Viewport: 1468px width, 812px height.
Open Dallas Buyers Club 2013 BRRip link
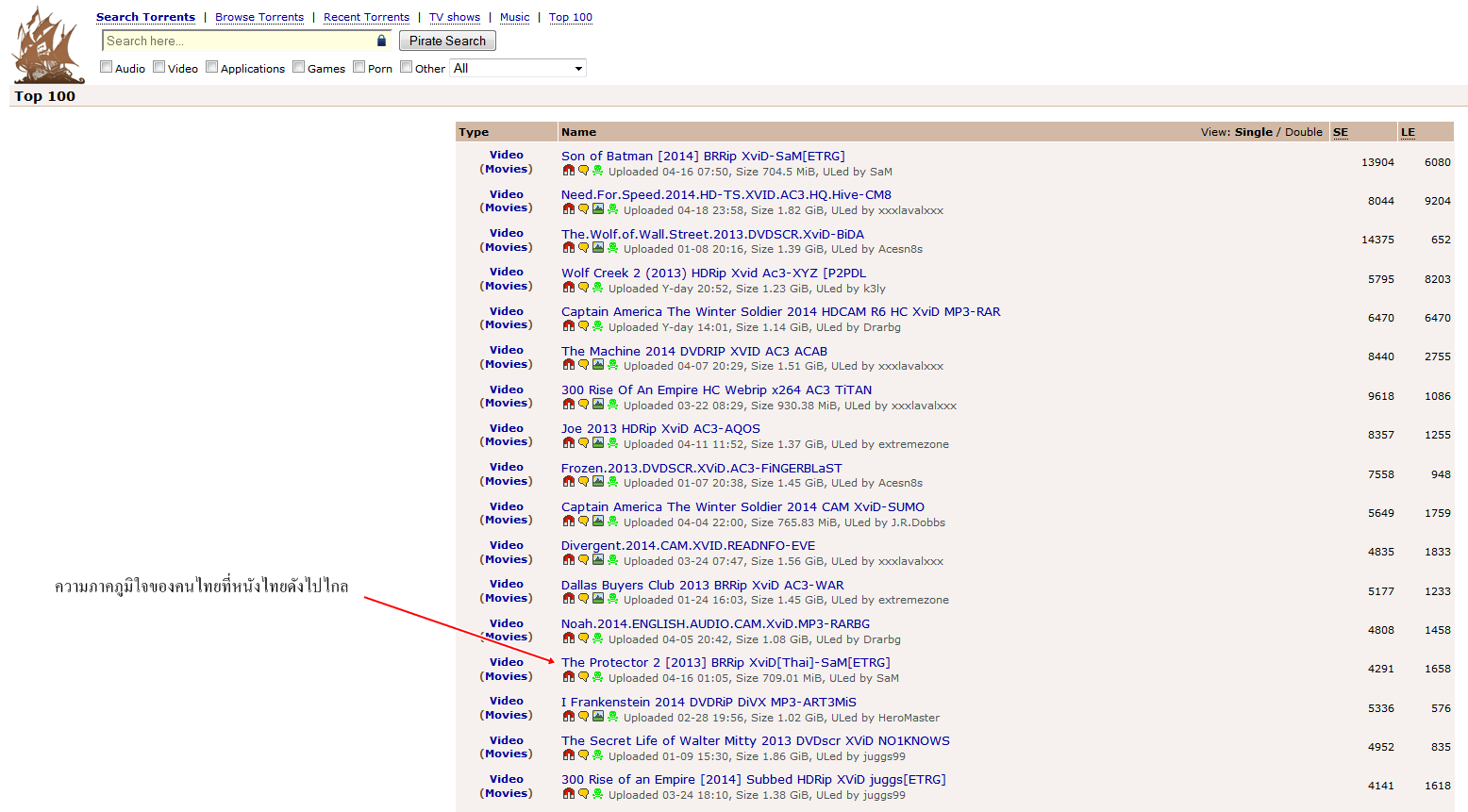pyautogui.click(x=703, y=586)
